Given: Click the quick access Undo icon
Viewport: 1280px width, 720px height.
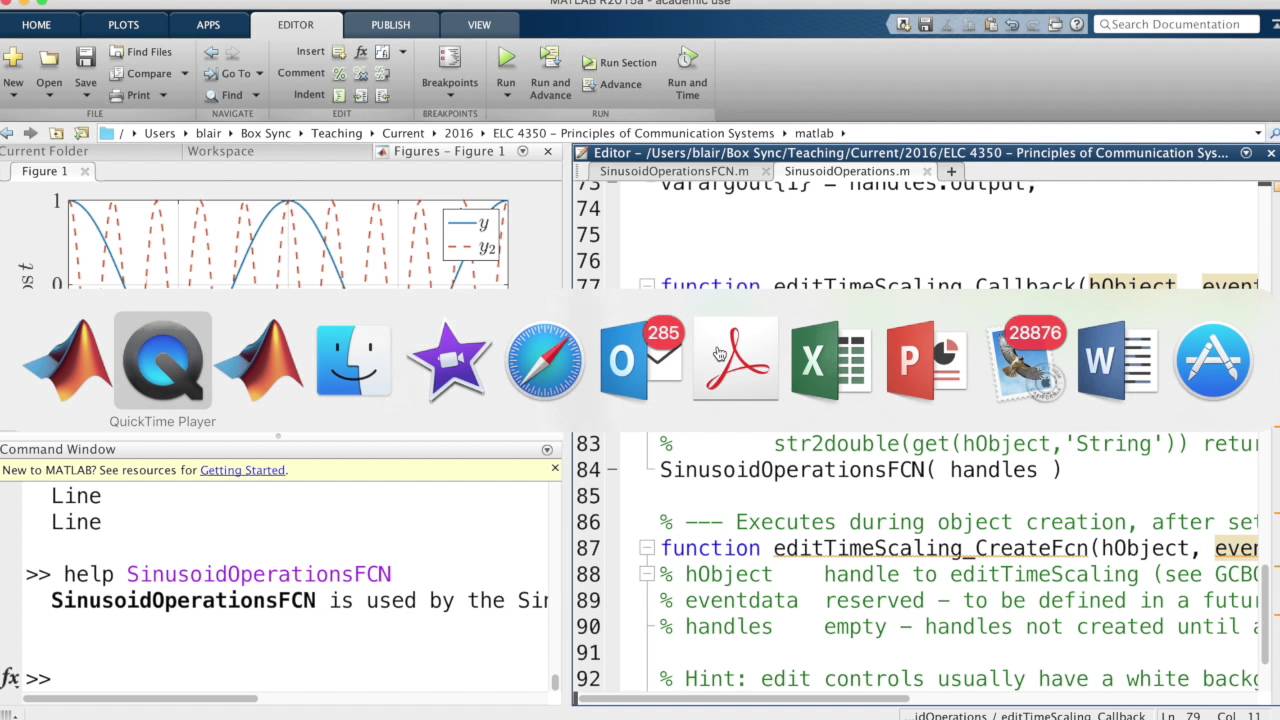Looking at the screenshot, I should [1011, 24].
